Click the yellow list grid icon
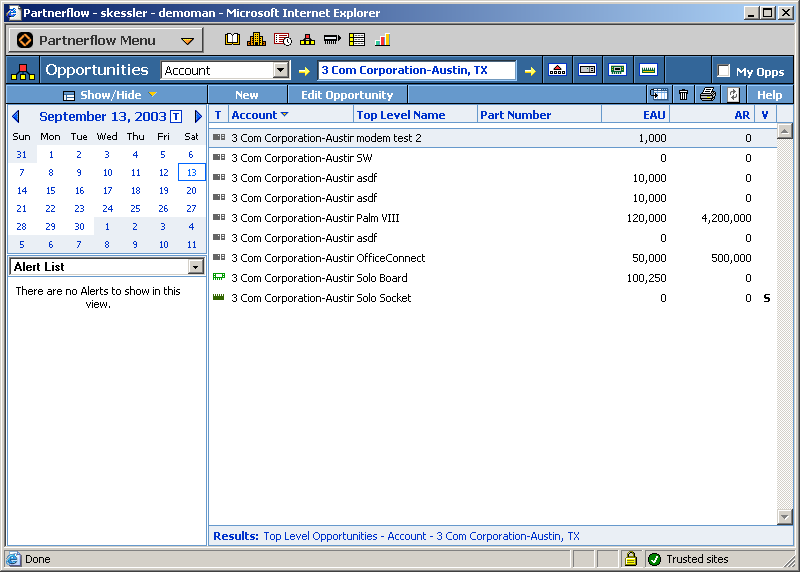 (357, 39)
